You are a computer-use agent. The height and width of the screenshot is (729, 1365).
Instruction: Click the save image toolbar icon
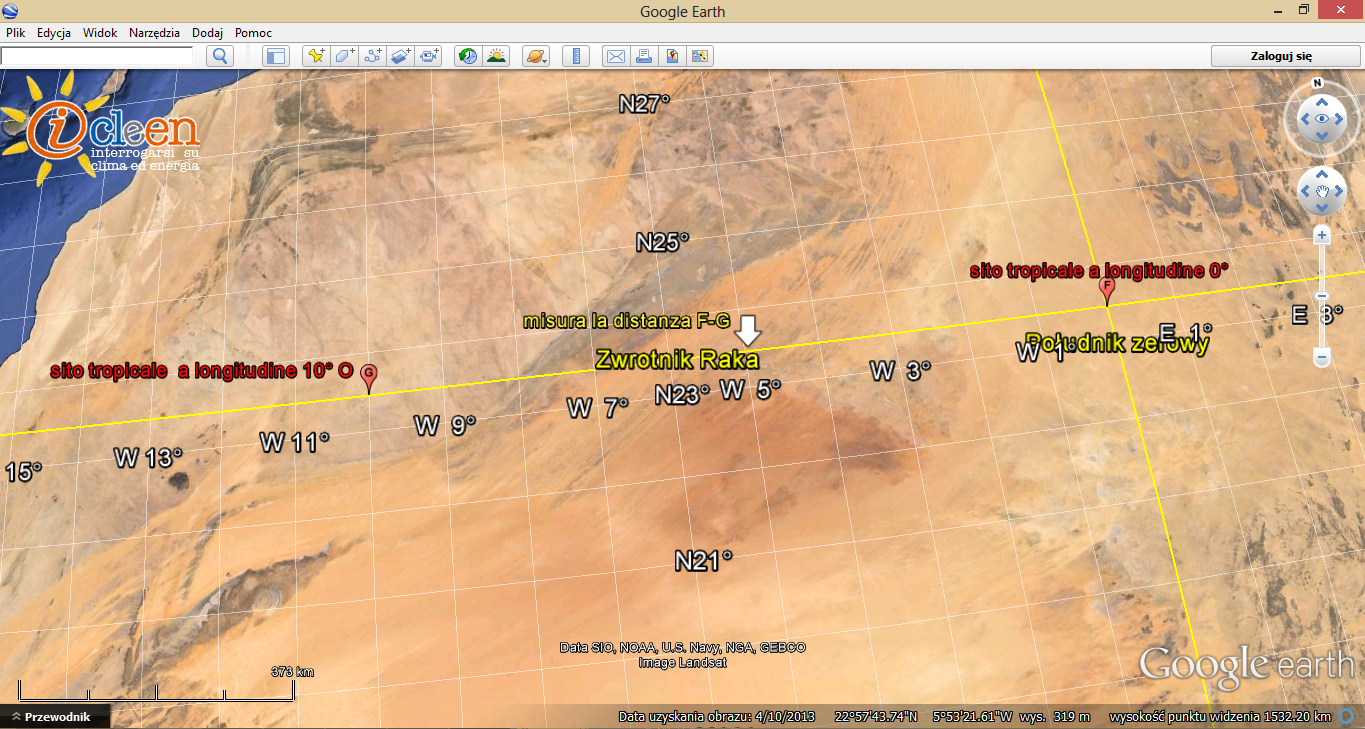[x=671, y=56]
